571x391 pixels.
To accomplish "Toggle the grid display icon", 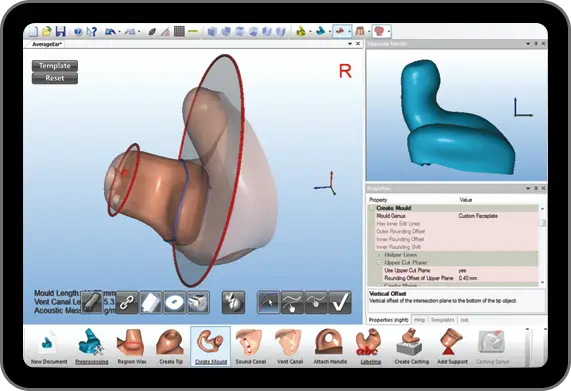I will (x=179, y=32).
